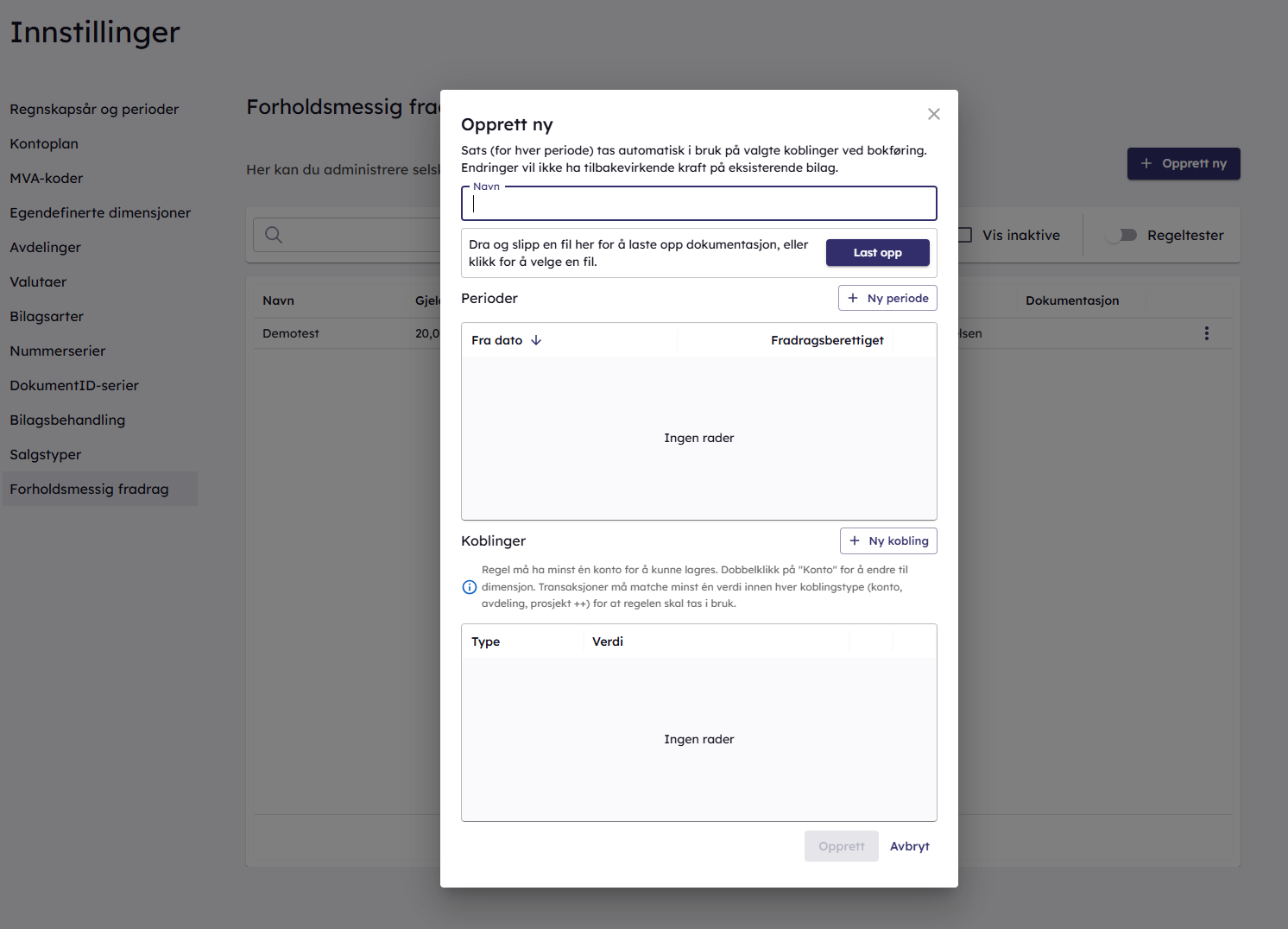The width and height of the screenshot is (1288, 929).
Task: Go to Kontoplan in sidebar
Action: (44, 143)
